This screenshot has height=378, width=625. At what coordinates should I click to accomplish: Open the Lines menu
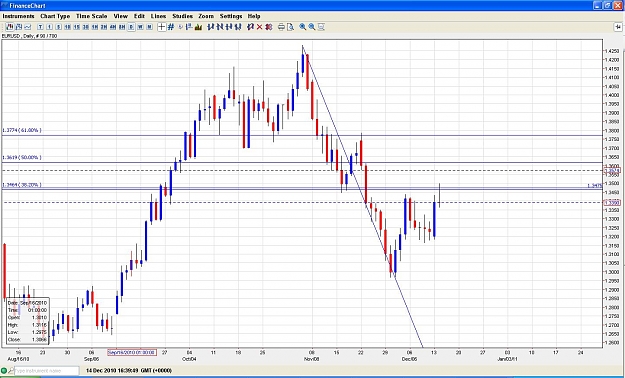click(158, 16)
